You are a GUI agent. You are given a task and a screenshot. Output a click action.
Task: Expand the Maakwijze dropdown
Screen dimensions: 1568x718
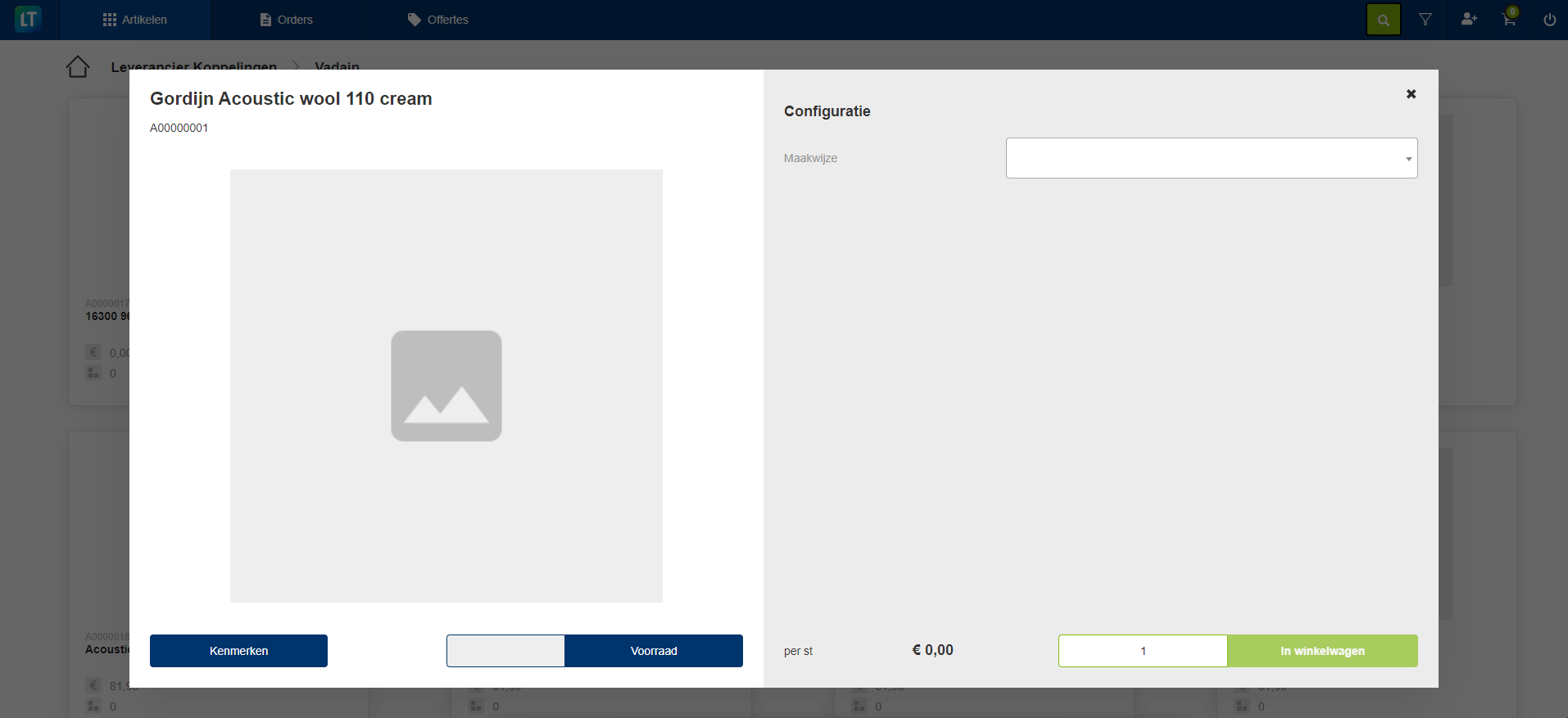pos(1211,158)
